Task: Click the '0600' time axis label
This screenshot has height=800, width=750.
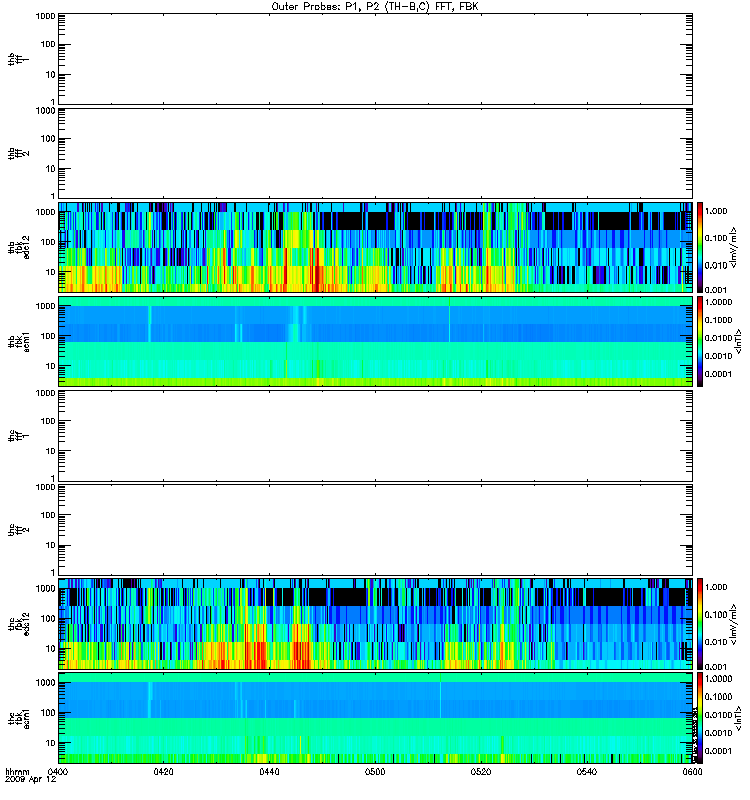Action: click(692, 771)
